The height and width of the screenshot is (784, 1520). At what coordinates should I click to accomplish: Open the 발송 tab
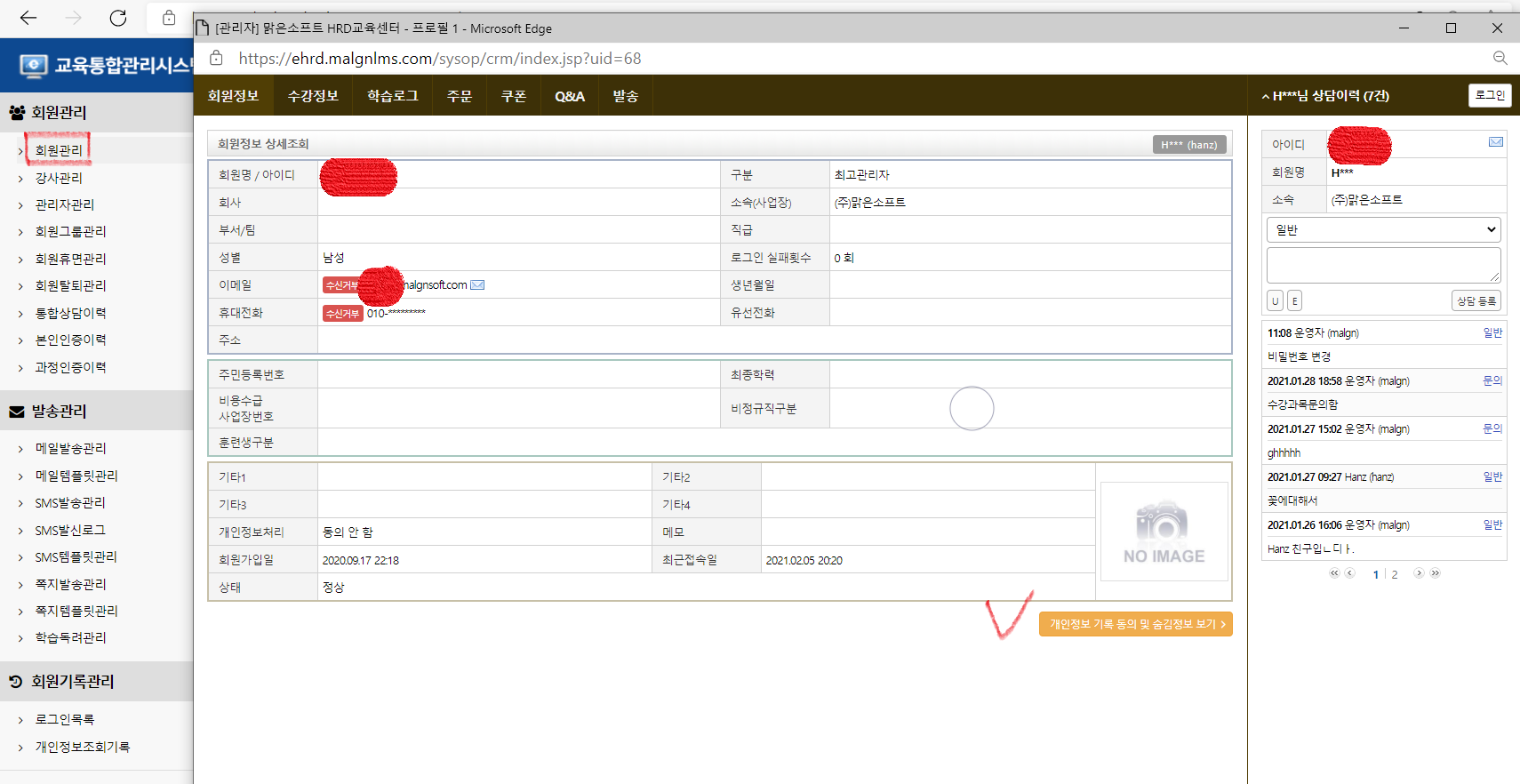[x=626, y=96]
